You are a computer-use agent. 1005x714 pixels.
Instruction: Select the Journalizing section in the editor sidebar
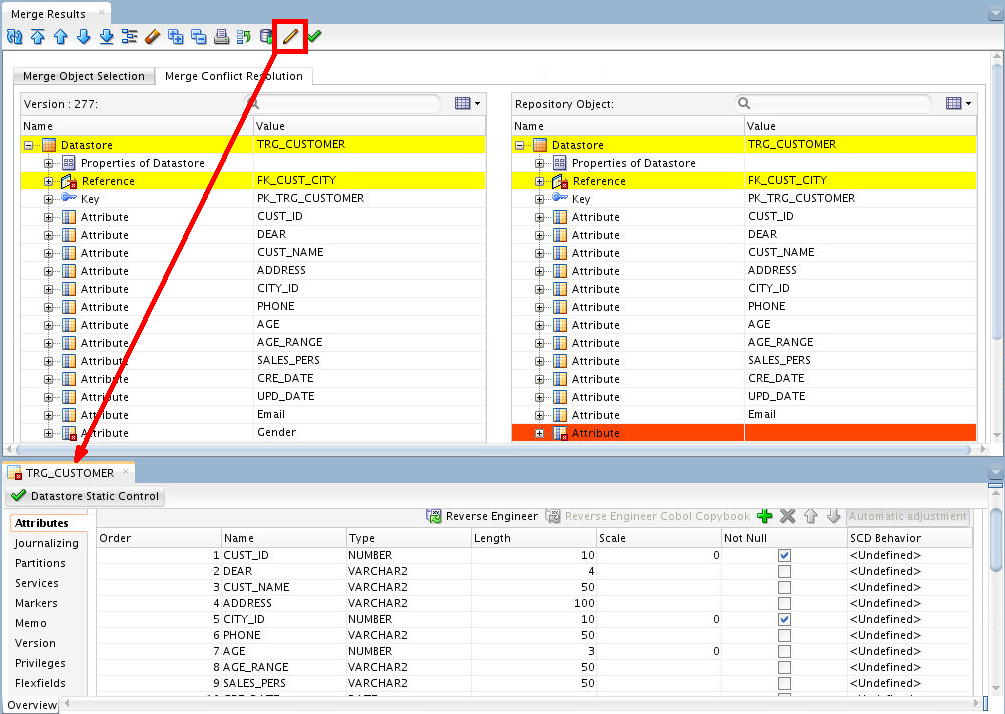48,543
